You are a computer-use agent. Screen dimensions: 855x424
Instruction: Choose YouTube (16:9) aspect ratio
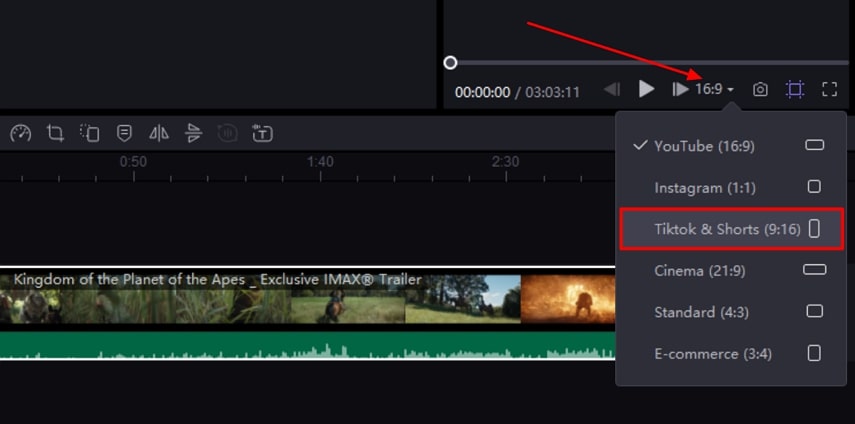pos(731,146)
